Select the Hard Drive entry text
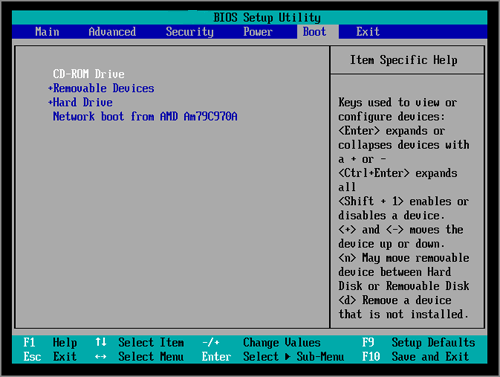 pos(83,102)
